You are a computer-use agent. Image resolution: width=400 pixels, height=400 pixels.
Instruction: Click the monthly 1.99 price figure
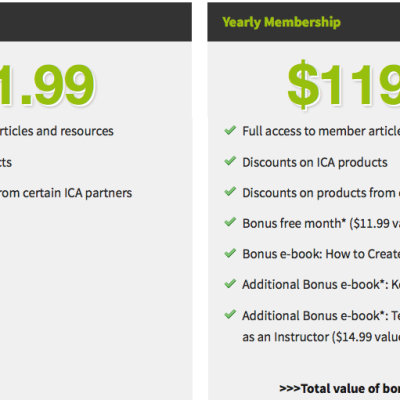pos(47,85)
